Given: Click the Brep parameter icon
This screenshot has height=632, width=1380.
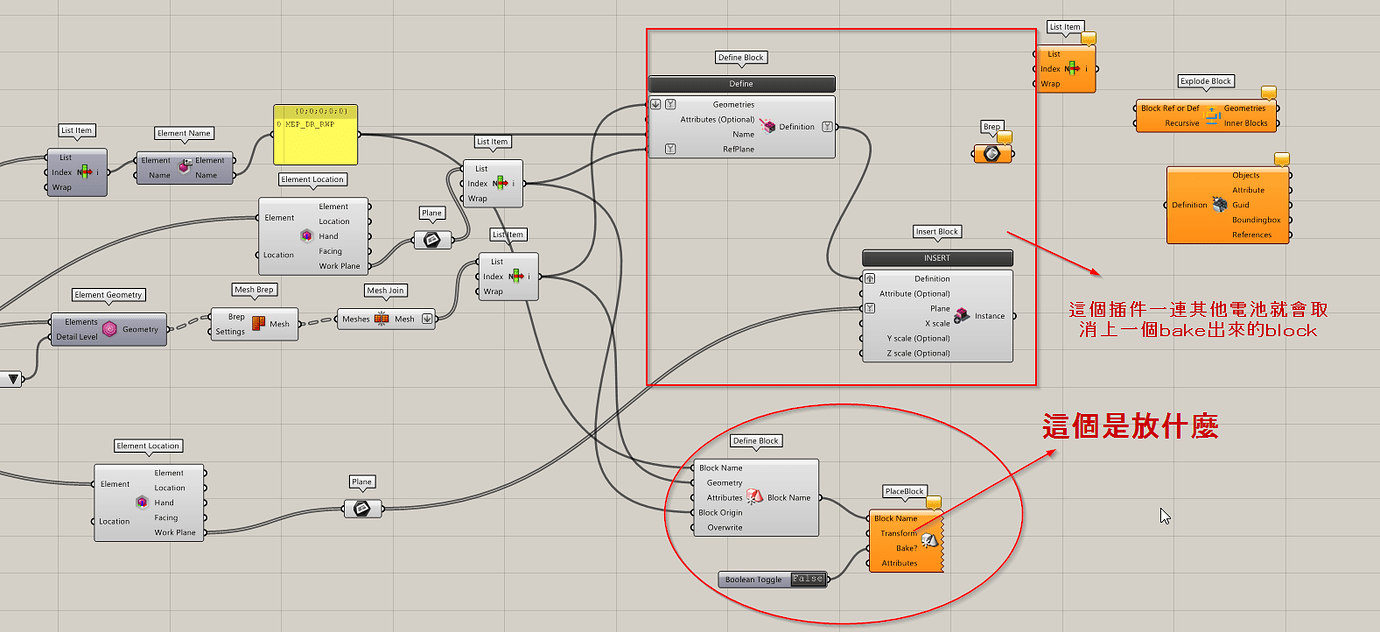Looking at the screenshot, I should tap(992, 154).
